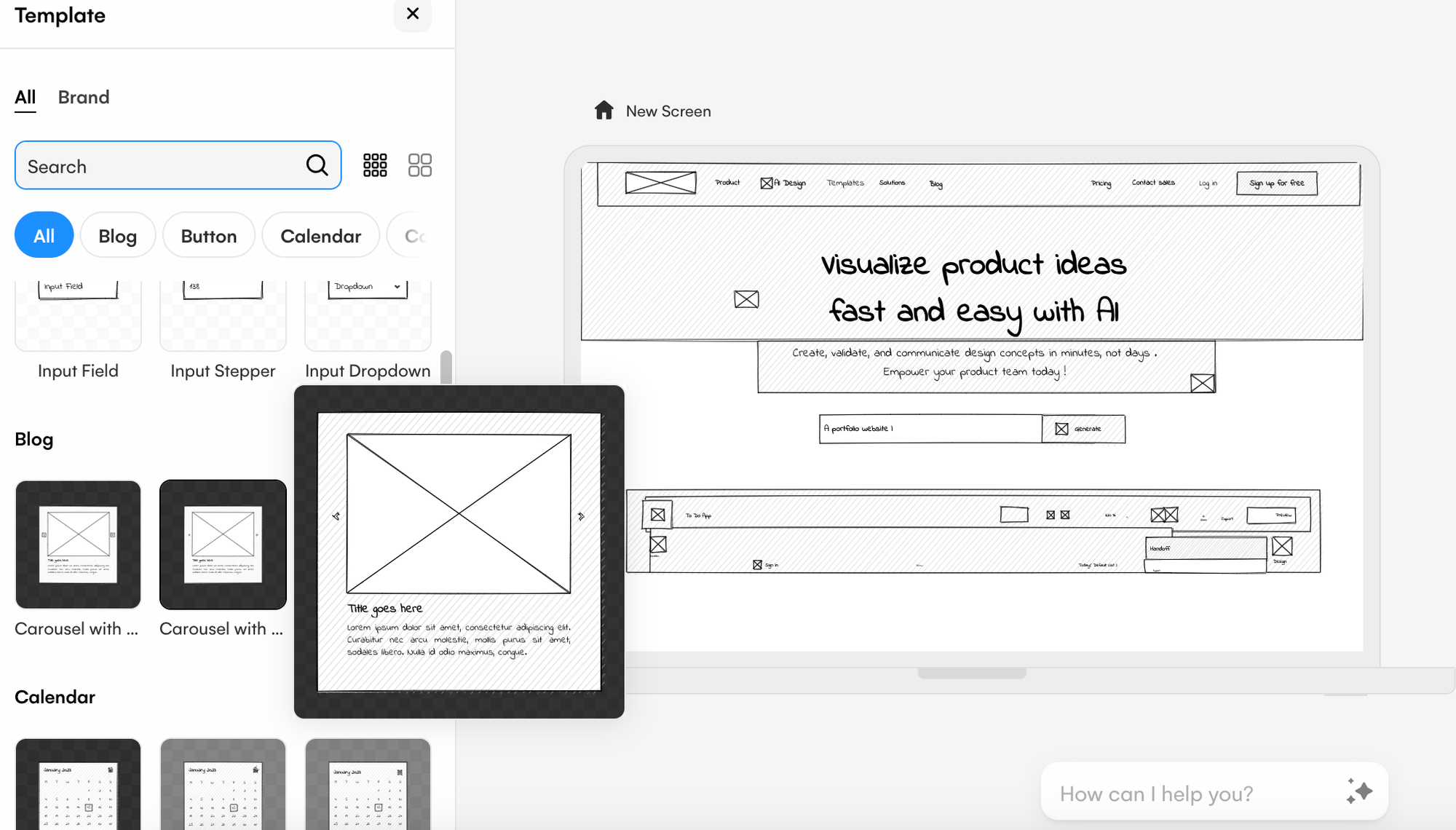Click the home icon beside New Screen
The height and width of the screenshot is (830, 1456).
tap(604, 111)
